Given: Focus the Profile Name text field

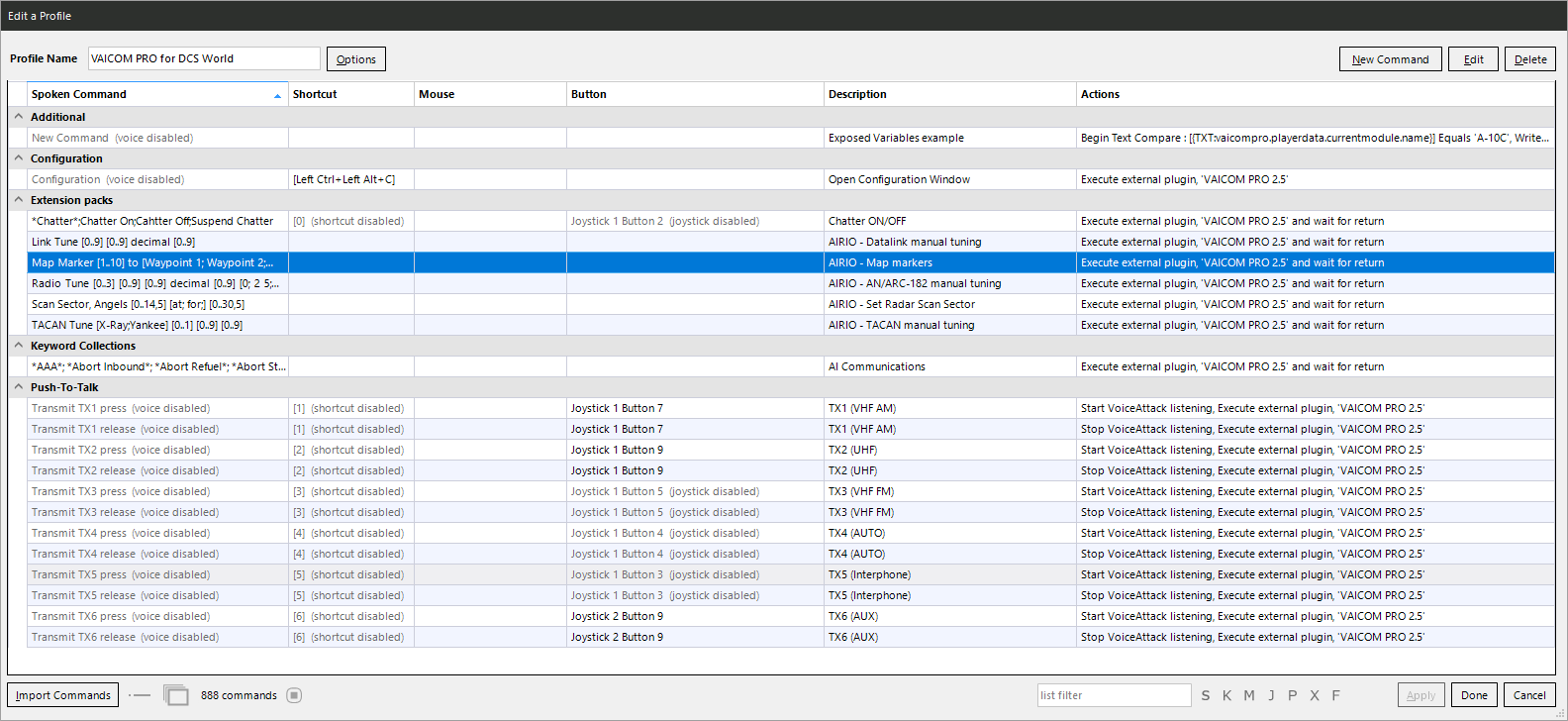Looking at the screenshot, I should tap(204, 58).
